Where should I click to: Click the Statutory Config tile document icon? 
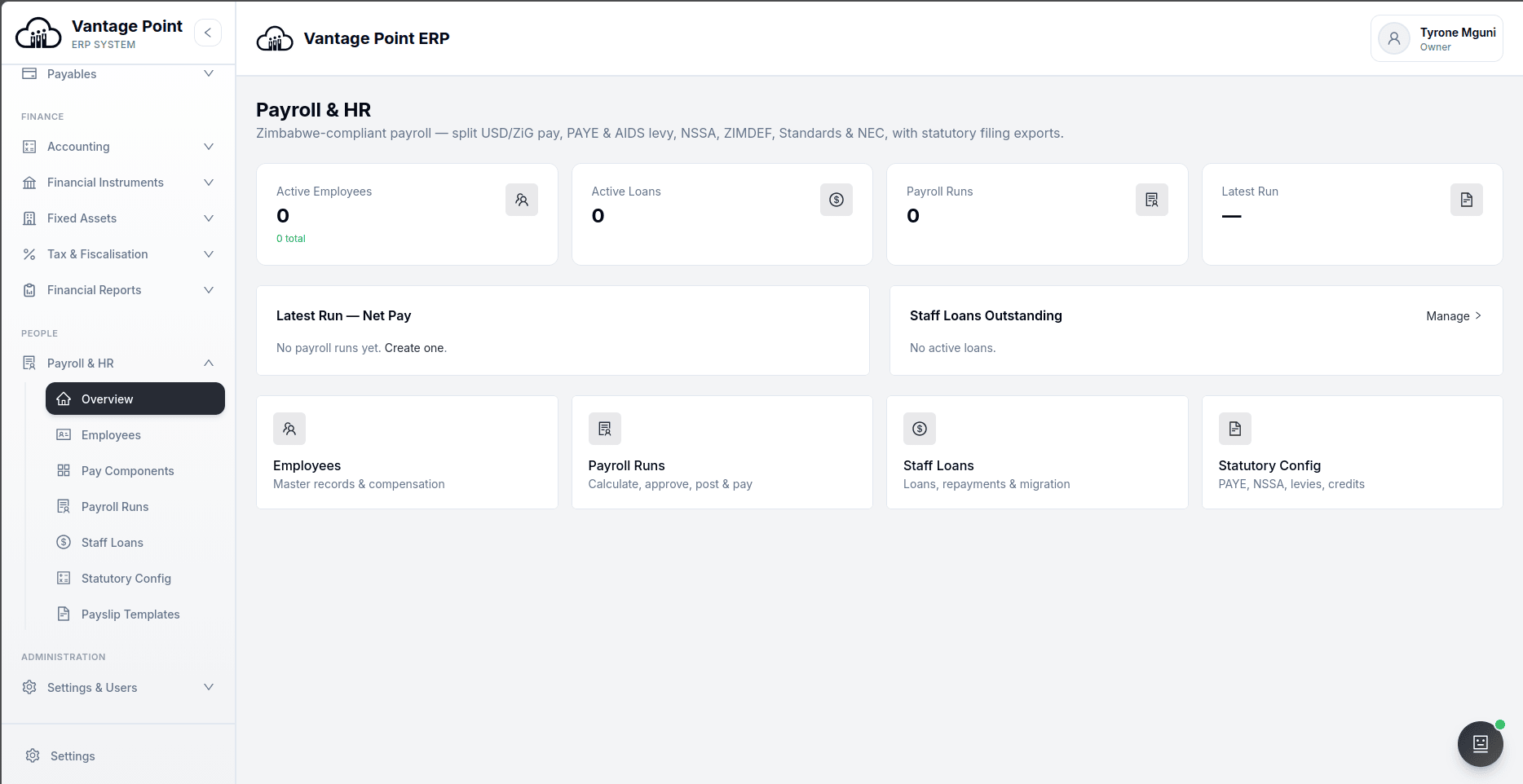pyautogui.click(x=1234, y=429)
